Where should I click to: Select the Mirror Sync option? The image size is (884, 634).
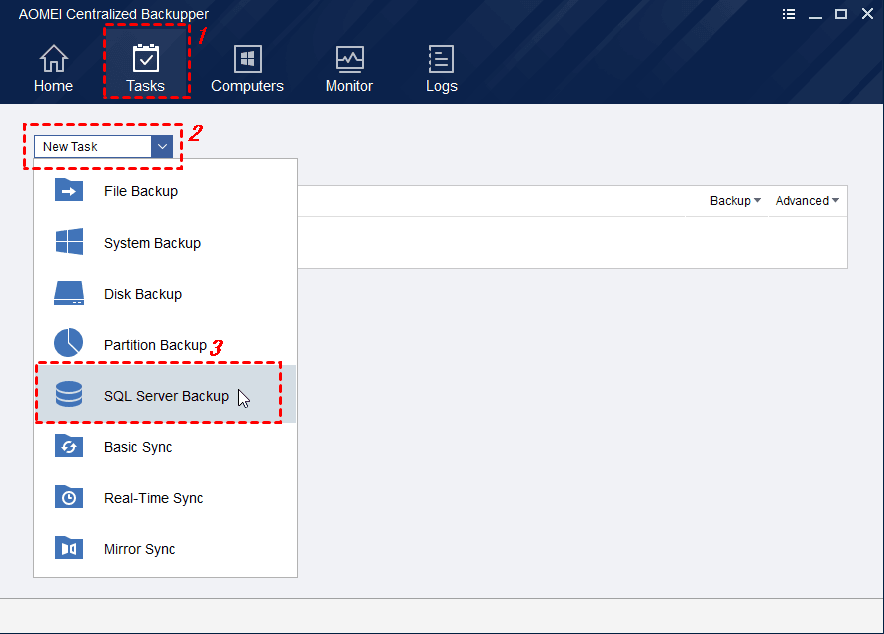point(165,549)
